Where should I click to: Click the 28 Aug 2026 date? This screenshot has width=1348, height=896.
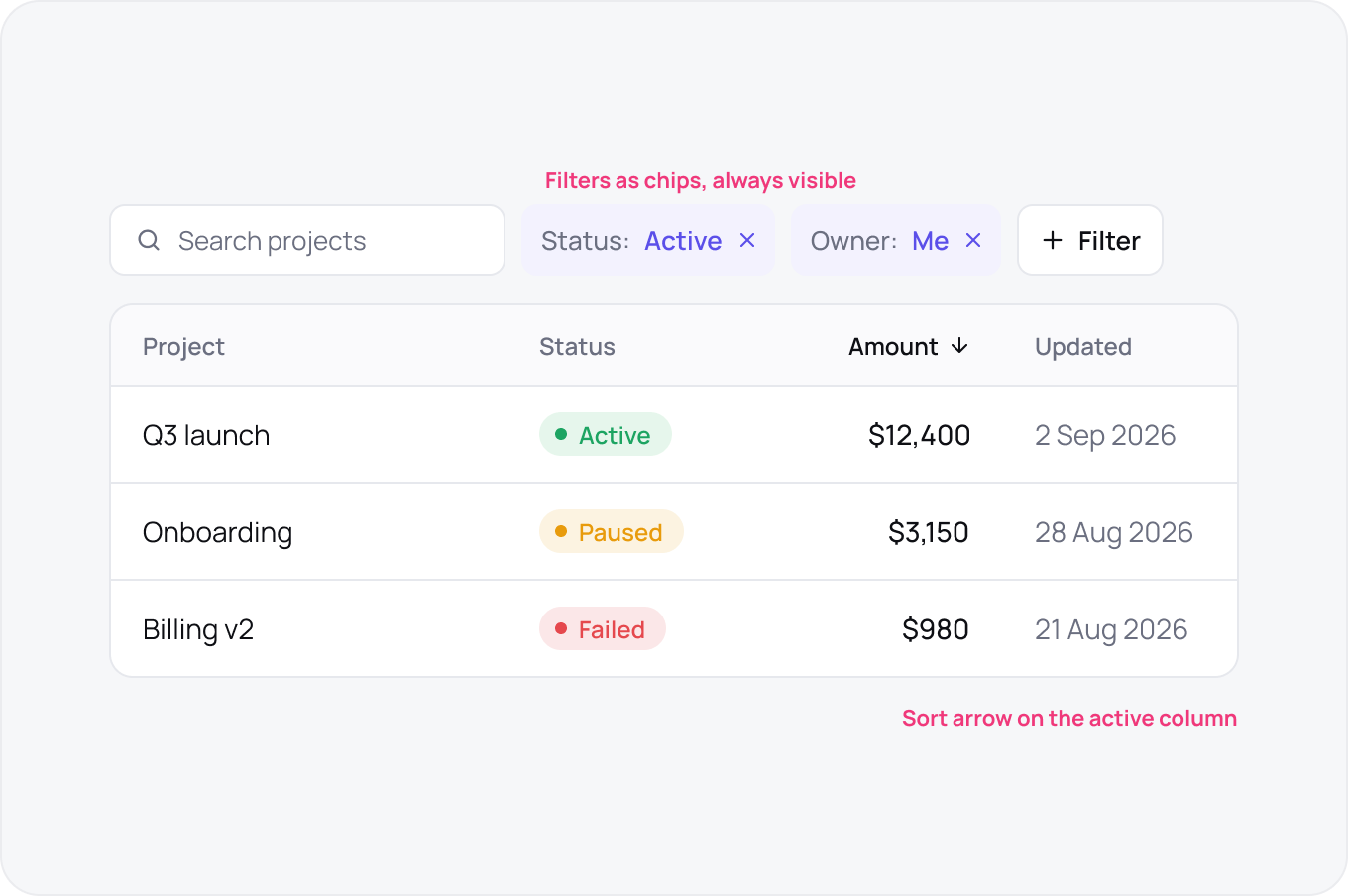pos(1114,532)
